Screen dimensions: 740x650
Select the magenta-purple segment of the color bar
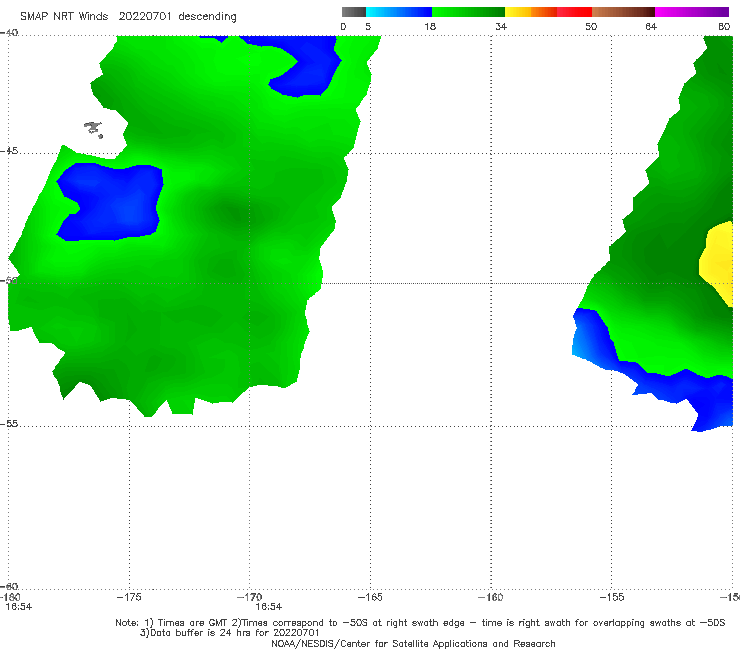pos(691,12)
